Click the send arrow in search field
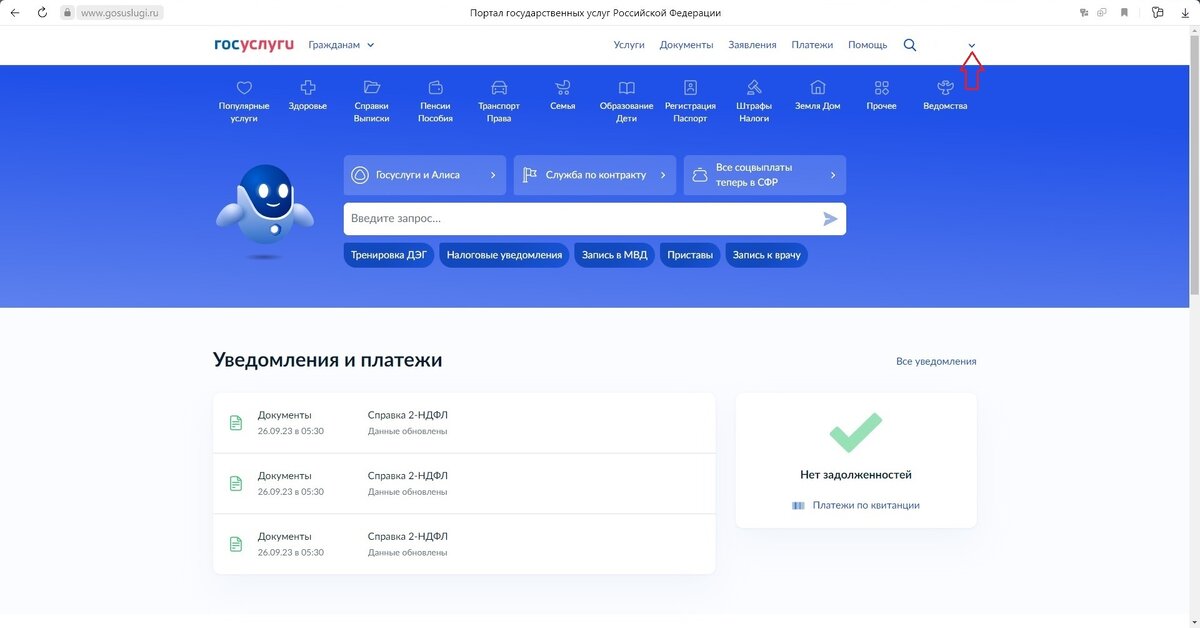 point(830,219)
